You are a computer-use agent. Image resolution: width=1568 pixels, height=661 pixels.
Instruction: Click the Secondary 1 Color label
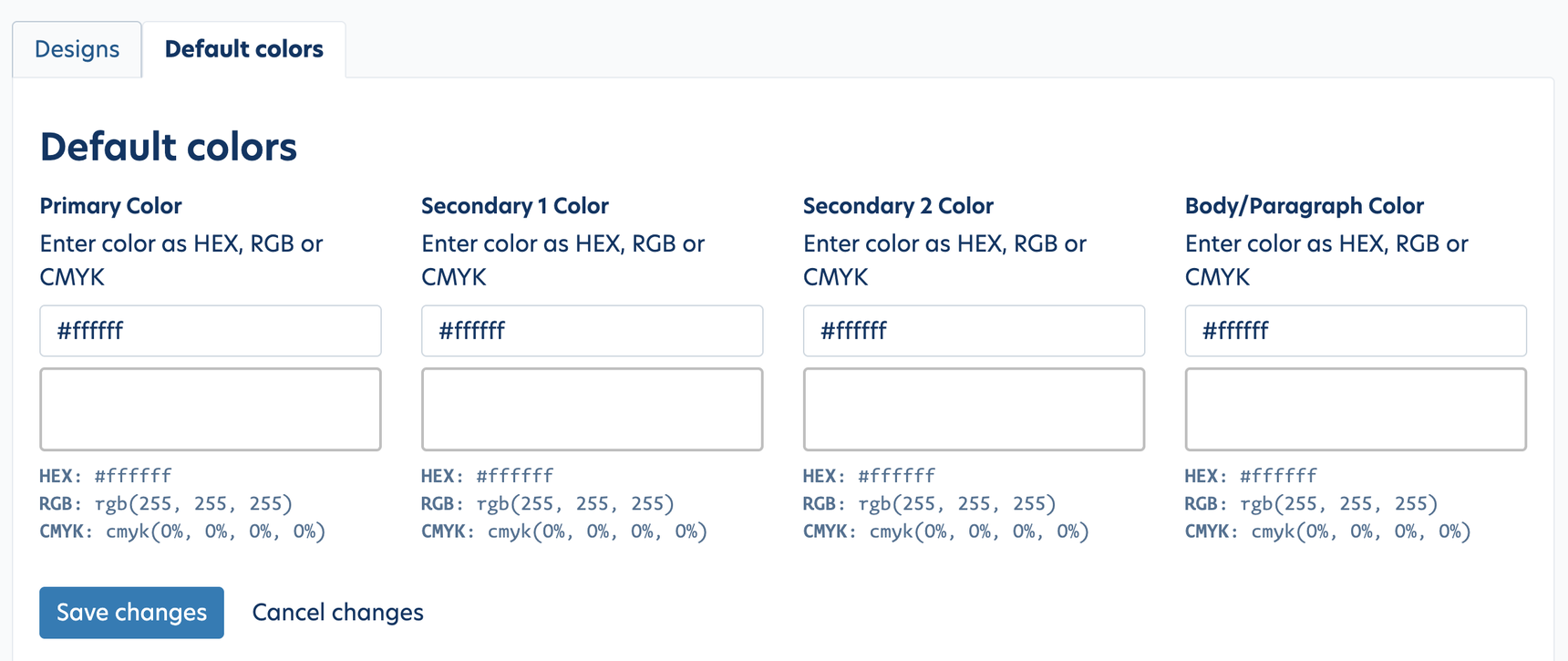pyautogui.click(x=515, y=206)
